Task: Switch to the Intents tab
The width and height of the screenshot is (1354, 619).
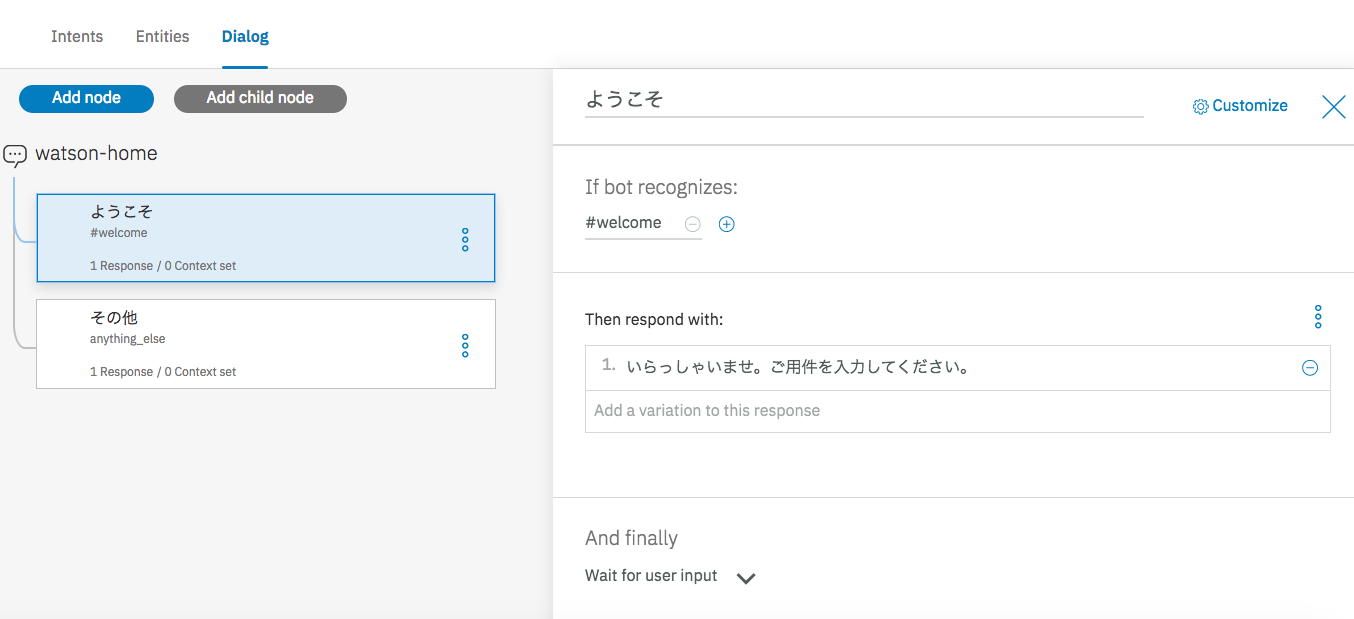Action: (x=77, y=36)
